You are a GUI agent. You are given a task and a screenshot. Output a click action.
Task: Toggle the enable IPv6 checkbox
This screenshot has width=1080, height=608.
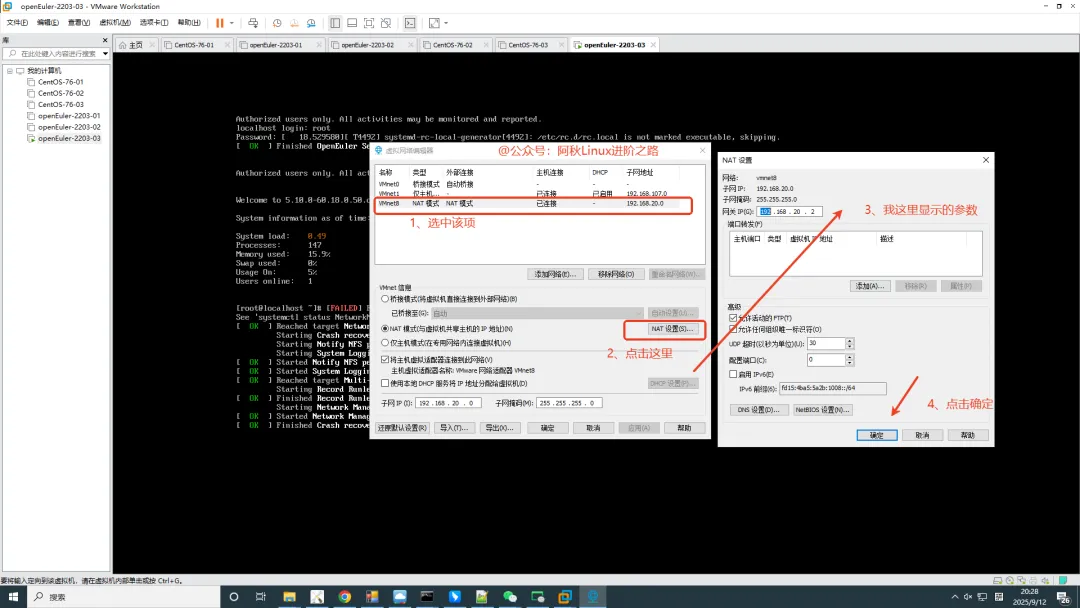click(733, 375)
